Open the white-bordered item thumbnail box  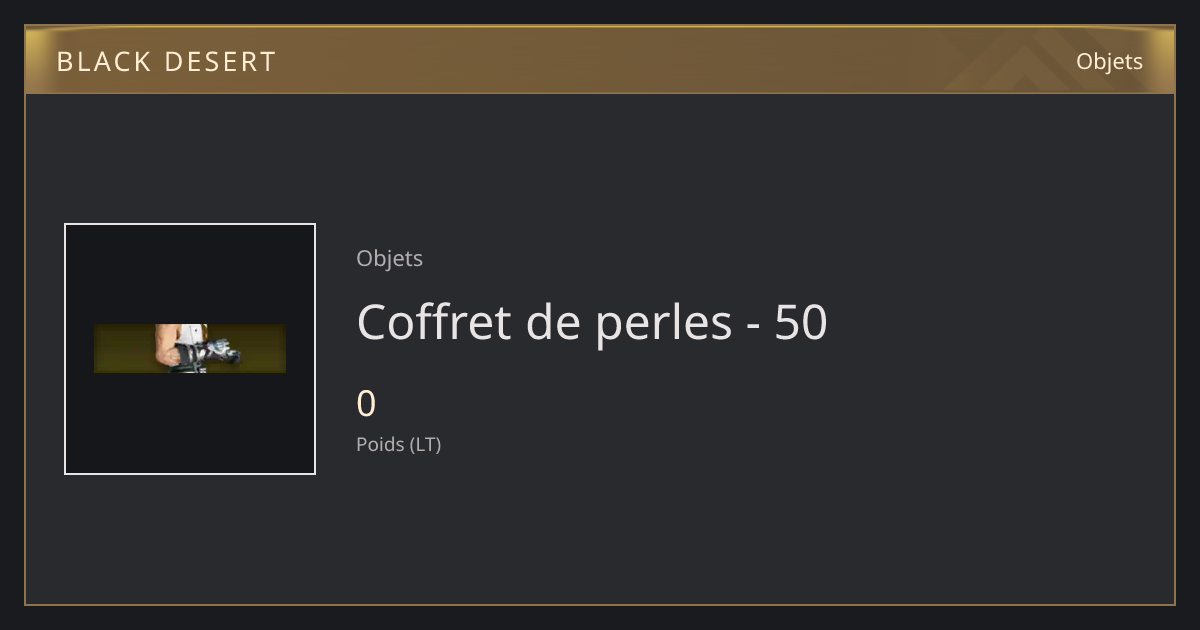pyautogui.click(x=190, y=349)
